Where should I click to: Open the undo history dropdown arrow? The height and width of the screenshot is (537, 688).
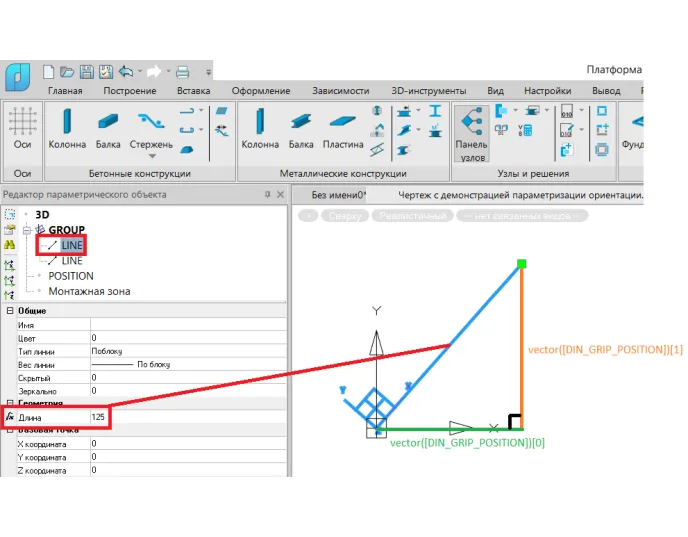point(140,71)
